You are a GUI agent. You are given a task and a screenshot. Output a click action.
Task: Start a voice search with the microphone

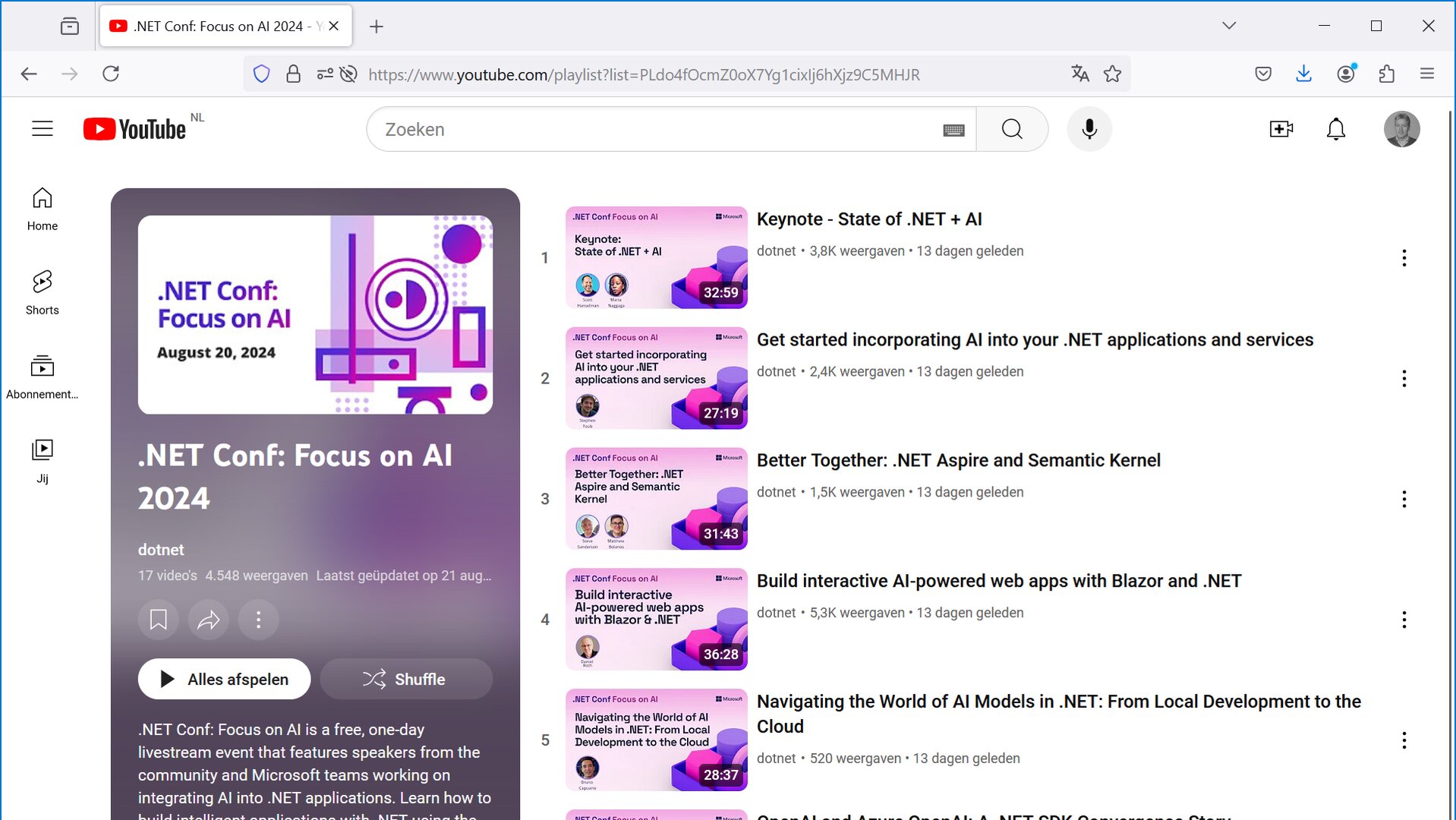tap(1089, 128)
